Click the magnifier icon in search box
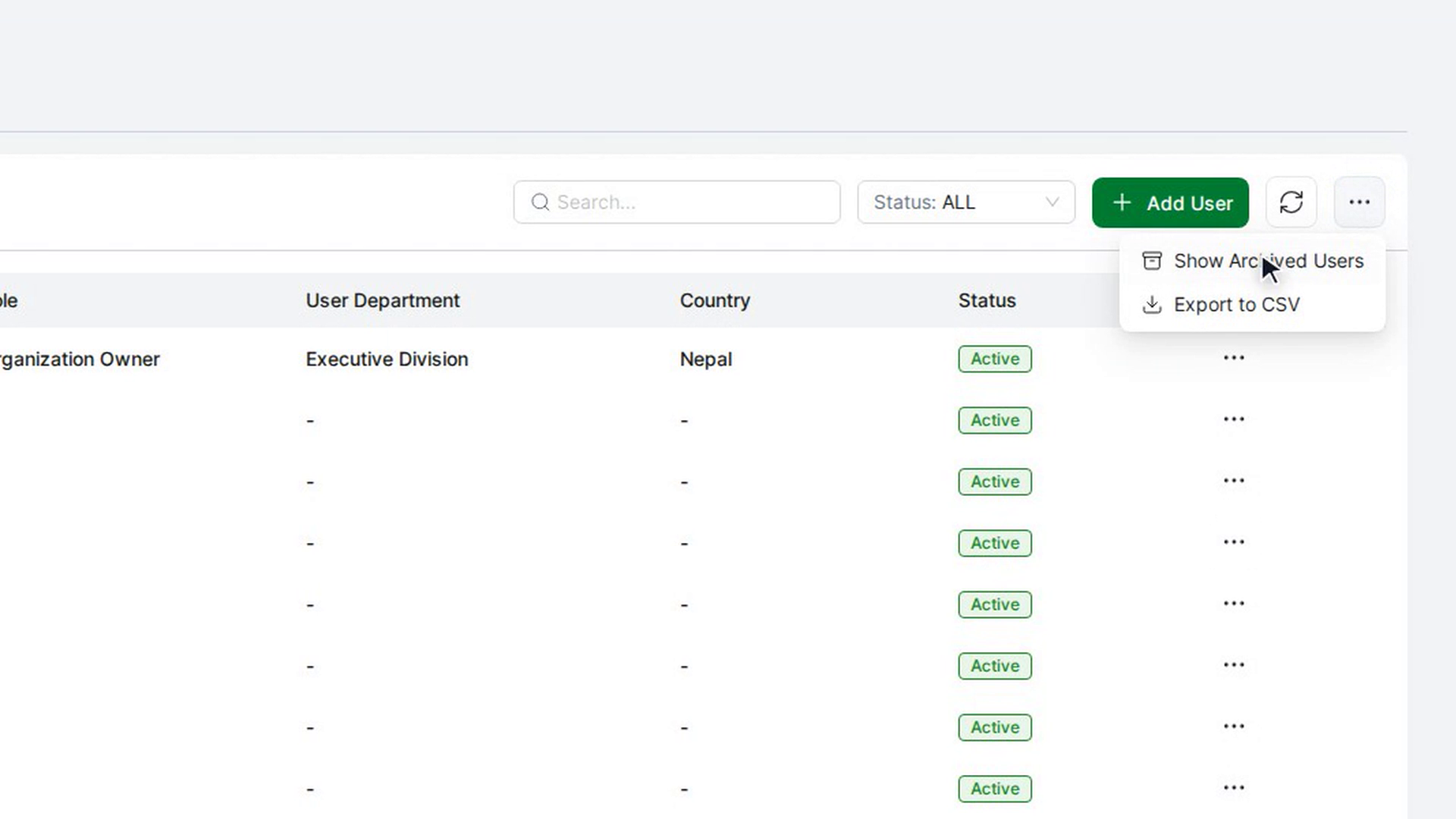Image resolution: width=1456 pixels, height=819 pixels. click(540, 202)
